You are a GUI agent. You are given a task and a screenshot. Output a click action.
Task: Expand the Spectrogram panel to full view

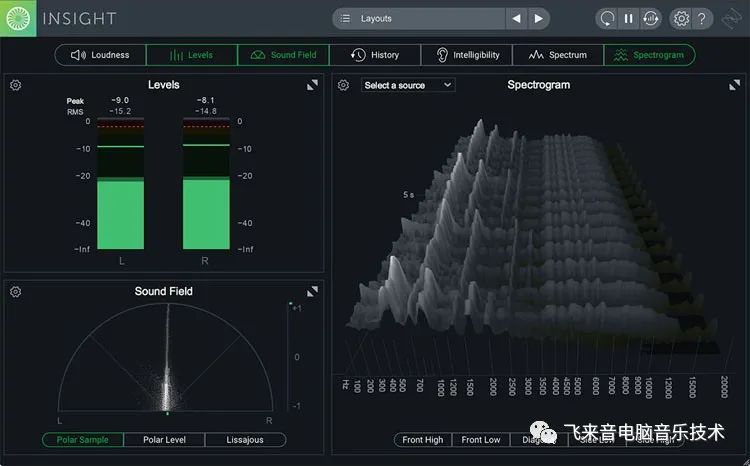pos(735,85)
